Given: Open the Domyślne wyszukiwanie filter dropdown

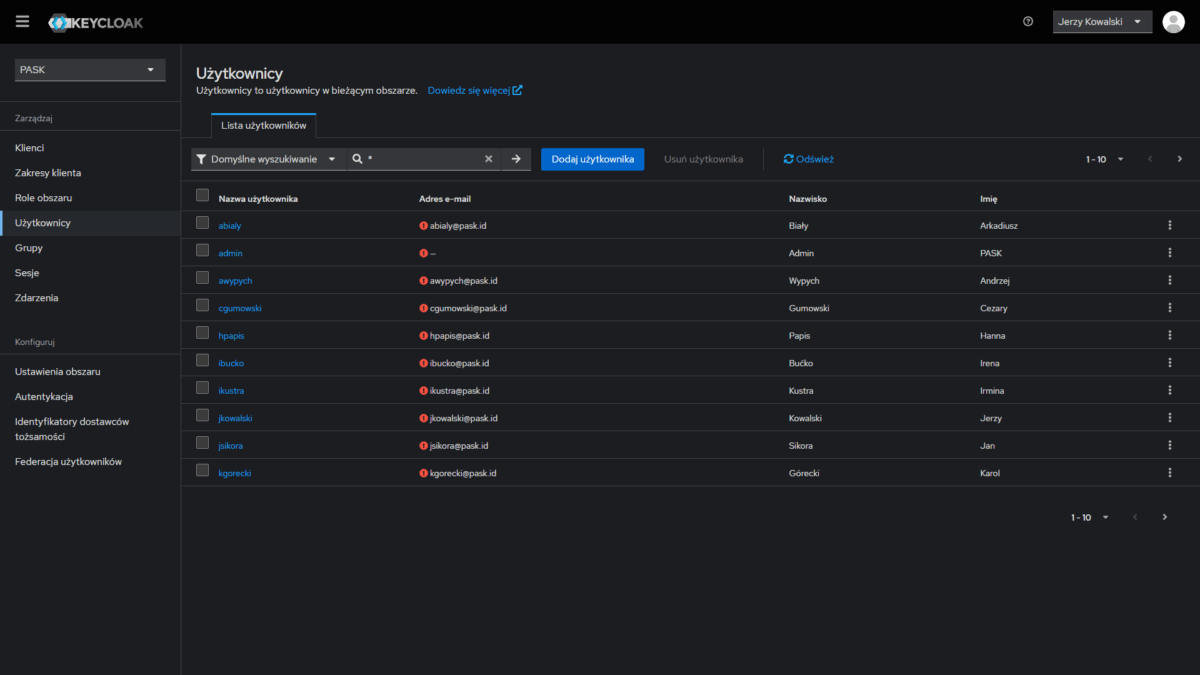Looking at the screenshot, I should point(267,159).
